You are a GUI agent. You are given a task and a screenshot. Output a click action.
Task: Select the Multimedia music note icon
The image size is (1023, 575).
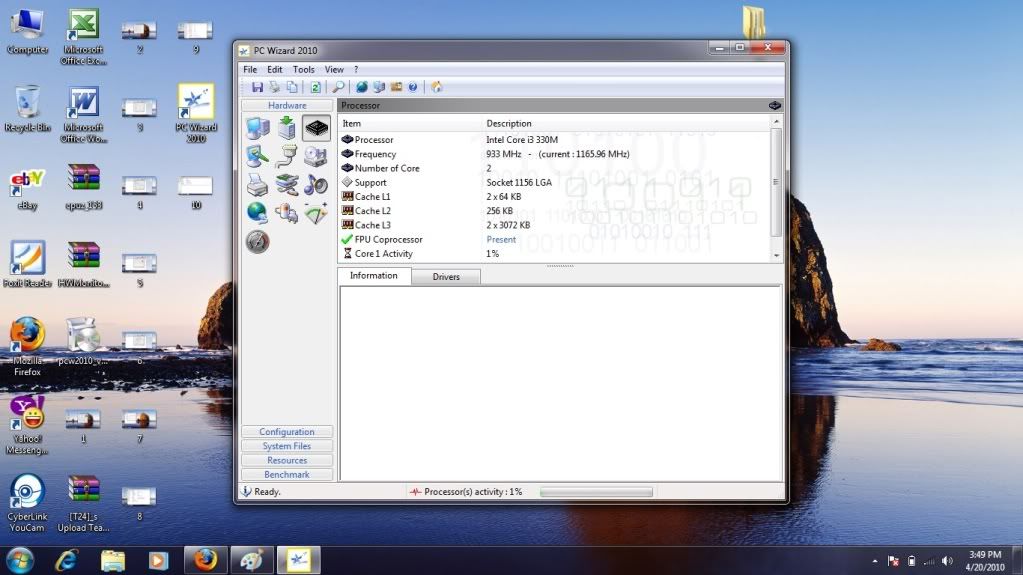[x=316, y=185]
